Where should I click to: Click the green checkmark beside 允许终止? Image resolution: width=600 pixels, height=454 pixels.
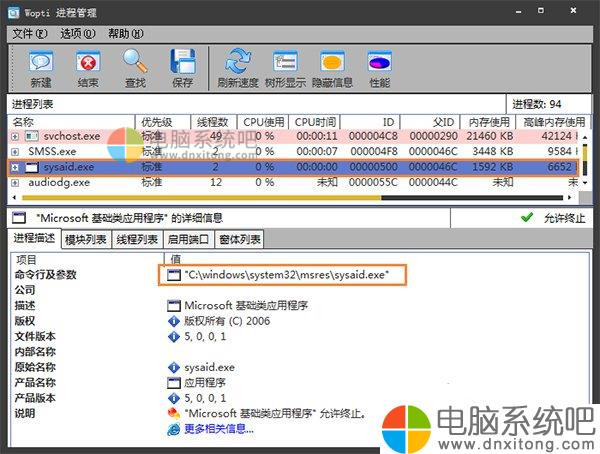coord(527,218)
